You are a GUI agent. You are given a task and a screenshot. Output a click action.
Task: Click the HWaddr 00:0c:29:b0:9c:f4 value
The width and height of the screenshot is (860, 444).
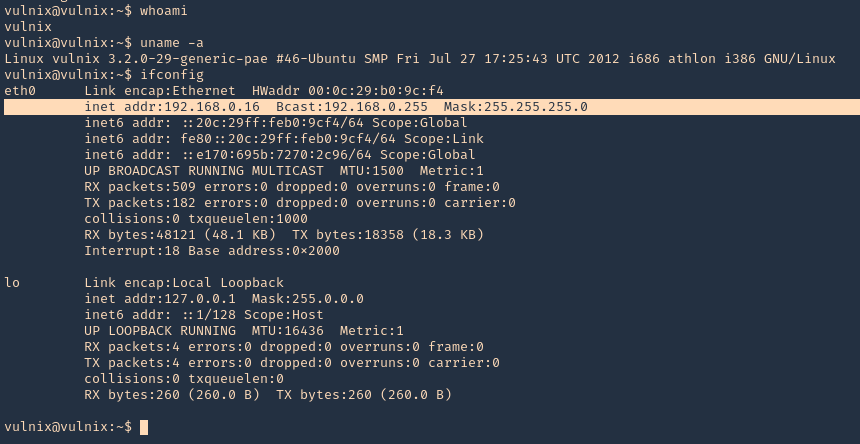348,90
